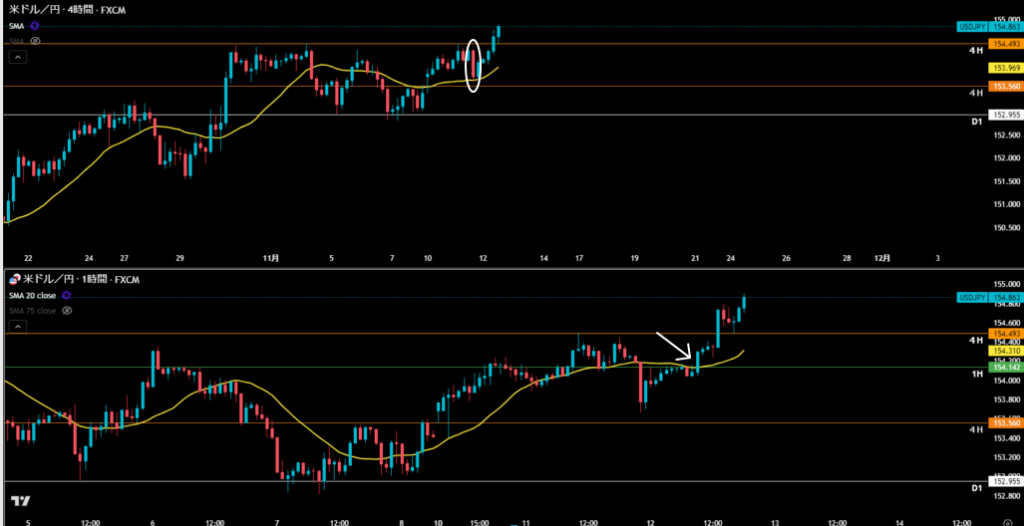Click the yellow 153.969 SMA price label
1024x526 pixels.
tap(1004, 68)
